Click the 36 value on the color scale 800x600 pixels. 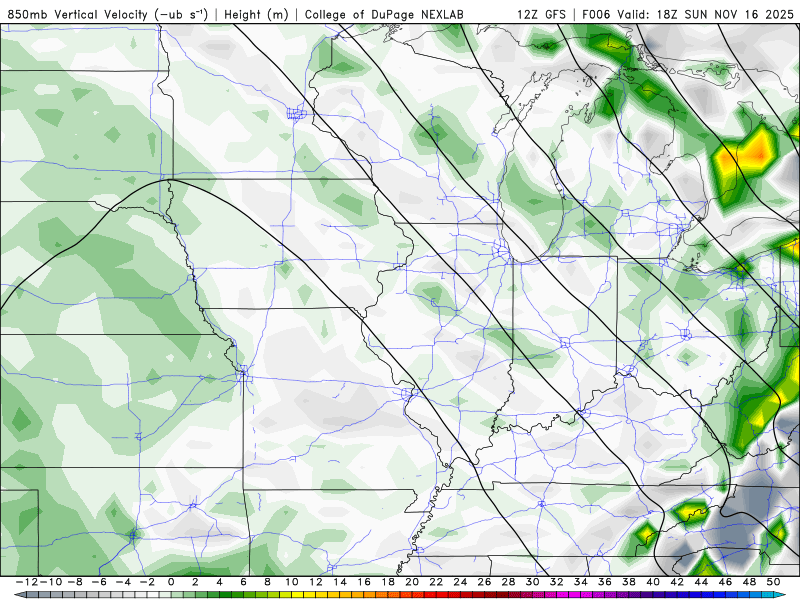[605, 582]
